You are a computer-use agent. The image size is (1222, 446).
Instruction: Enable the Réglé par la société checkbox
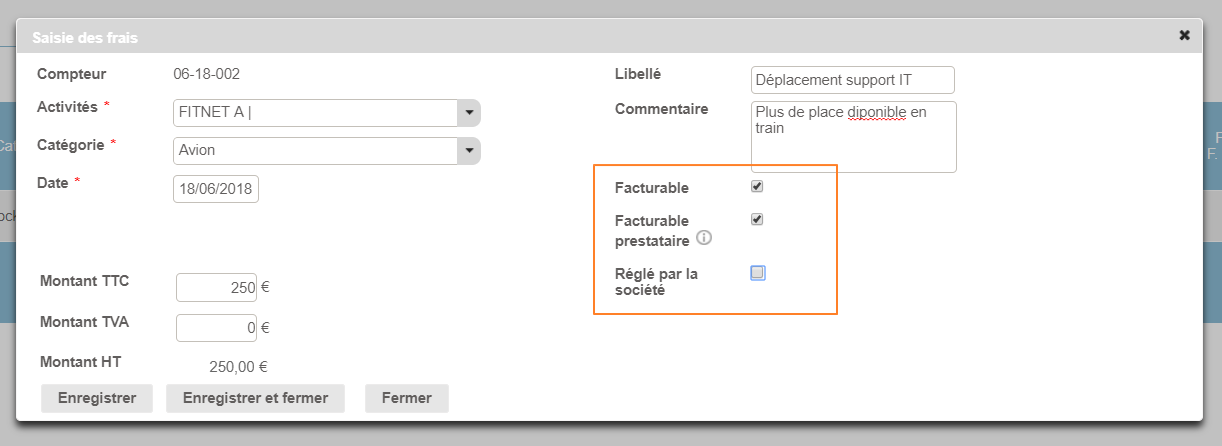tap(758, 273)
